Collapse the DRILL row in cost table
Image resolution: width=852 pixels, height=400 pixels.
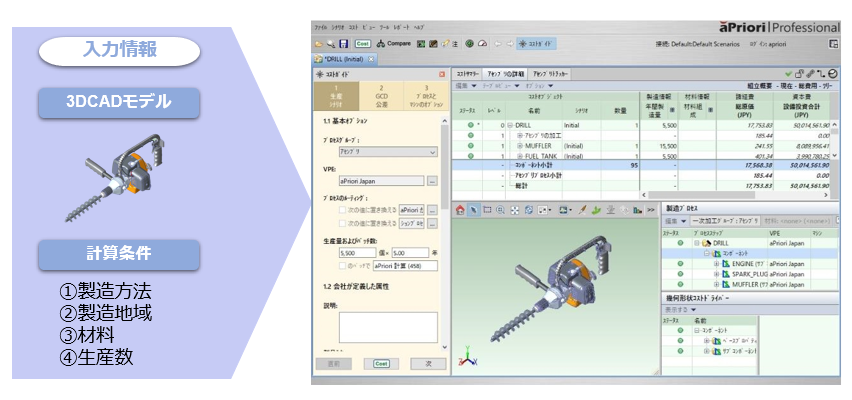(508, 126)
